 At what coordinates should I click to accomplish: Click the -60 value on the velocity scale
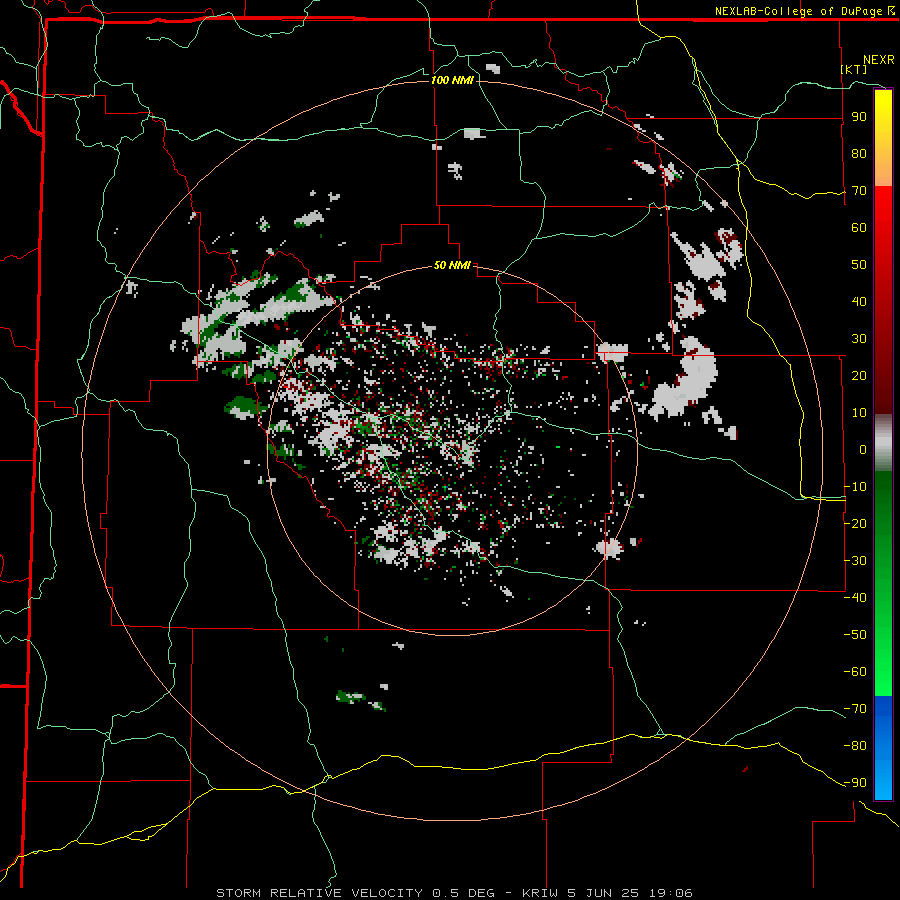855,672
